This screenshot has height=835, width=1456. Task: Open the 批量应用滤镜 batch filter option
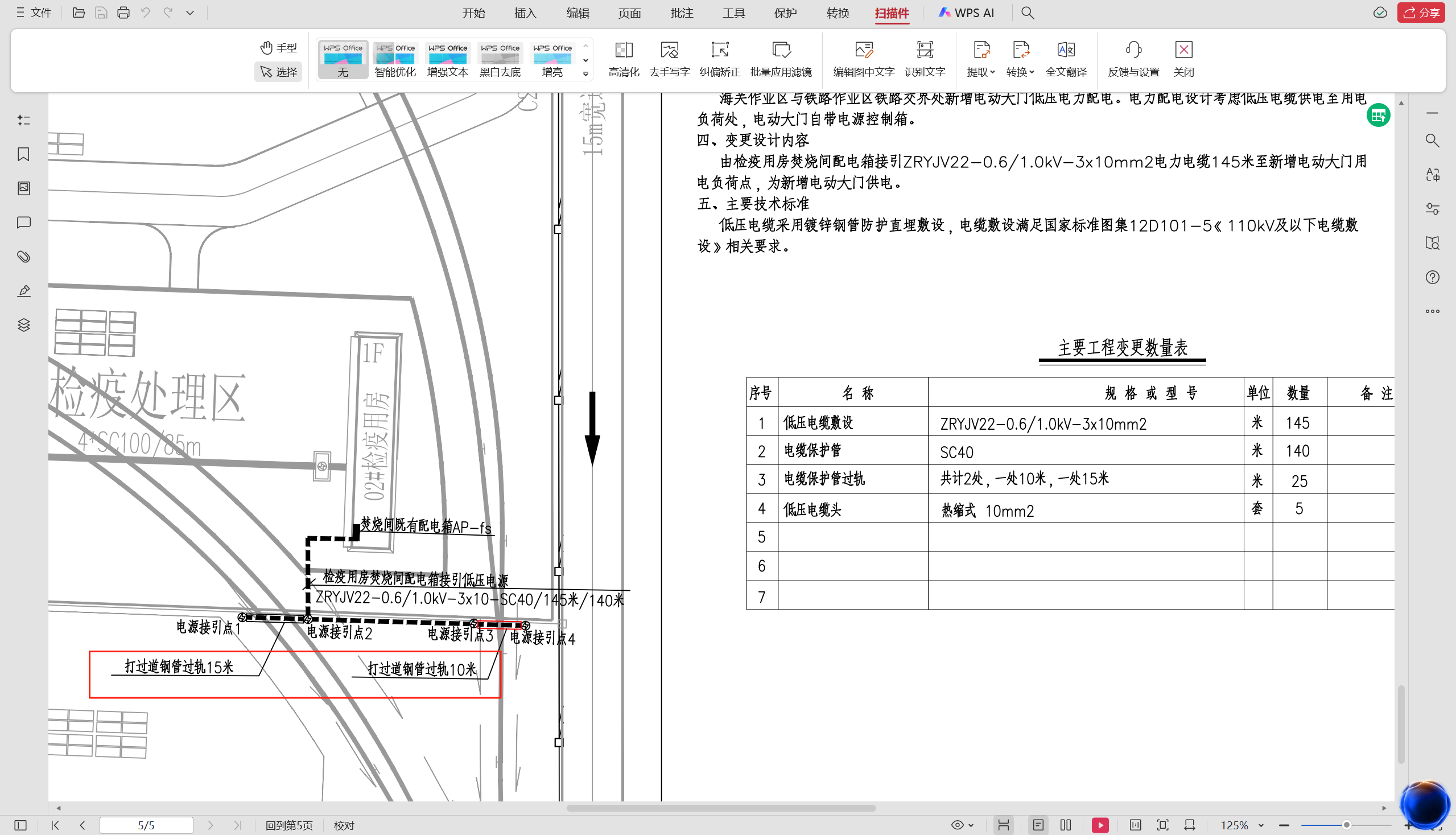coord(781,60)
